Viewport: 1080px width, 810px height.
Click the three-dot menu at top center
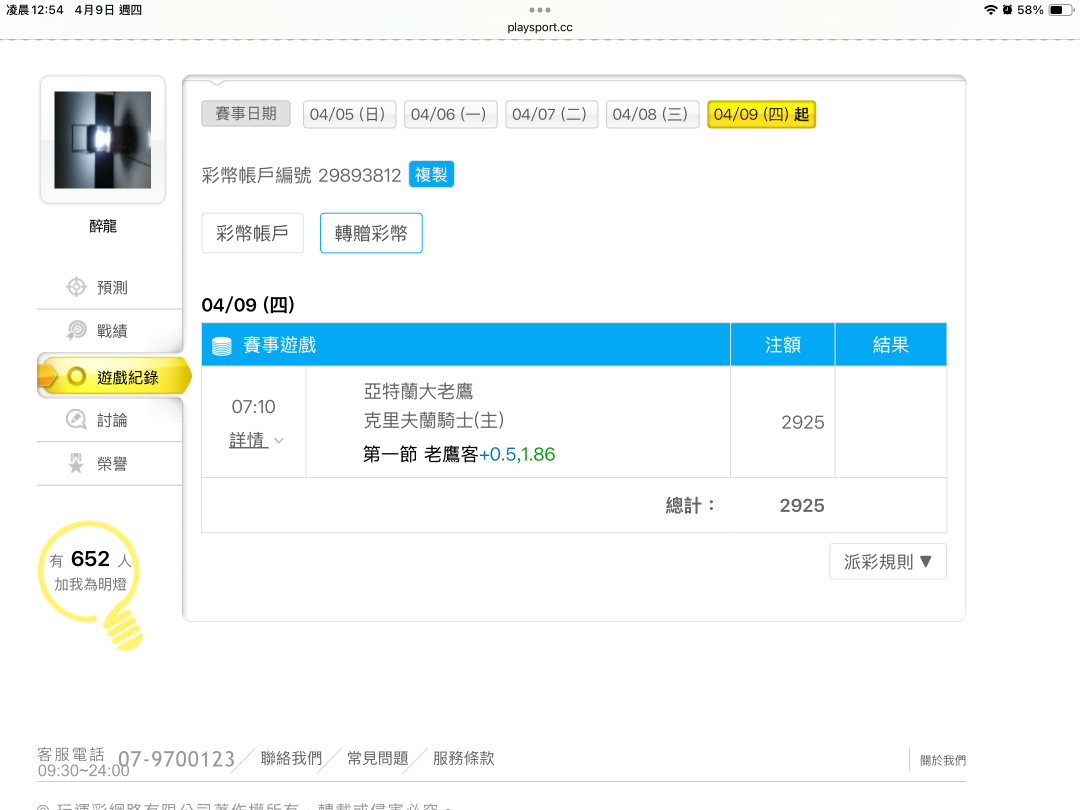pyautogui.click(x=540, y=10)
